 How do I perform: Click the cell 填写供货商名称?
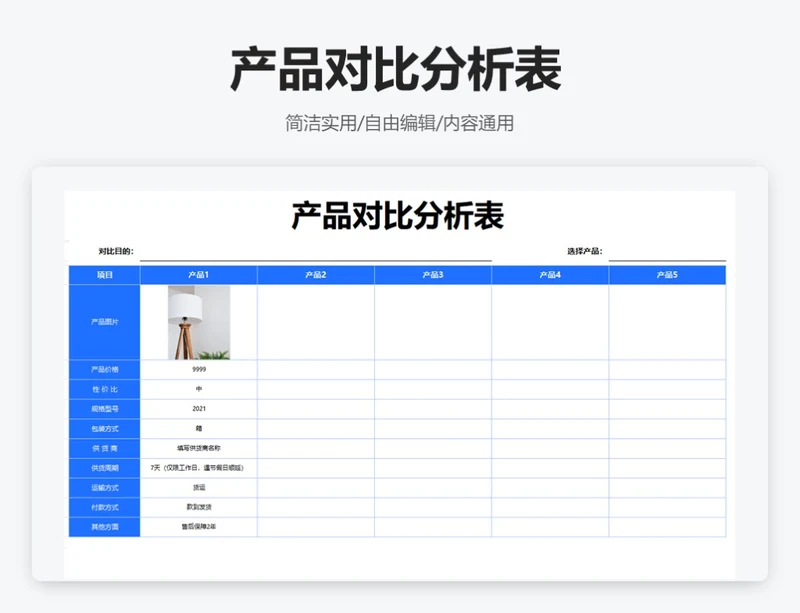[x=199, y=448]
